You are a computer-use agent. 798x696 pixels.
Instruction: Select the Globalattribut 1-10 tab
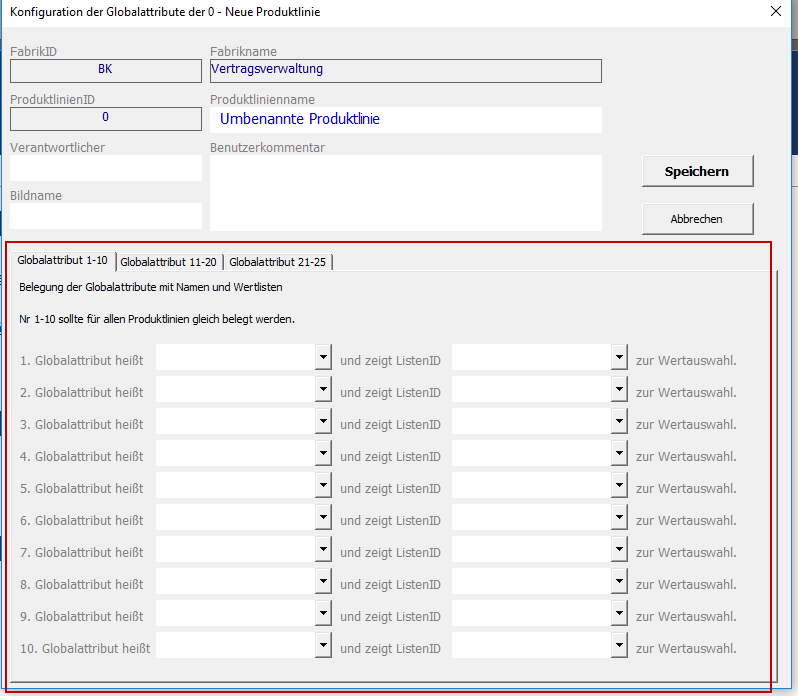[62, 260]
